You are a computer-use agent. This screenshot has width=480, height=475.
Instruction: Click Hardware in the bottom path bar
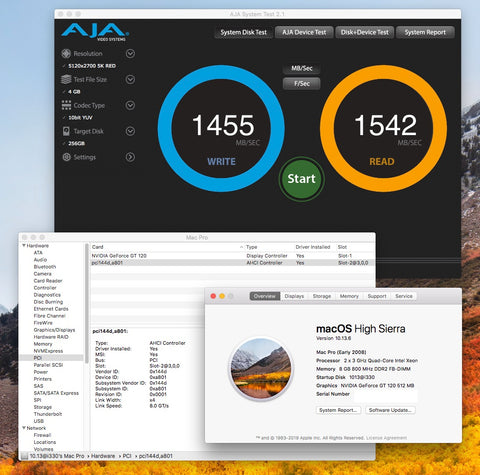click(103, 456)
